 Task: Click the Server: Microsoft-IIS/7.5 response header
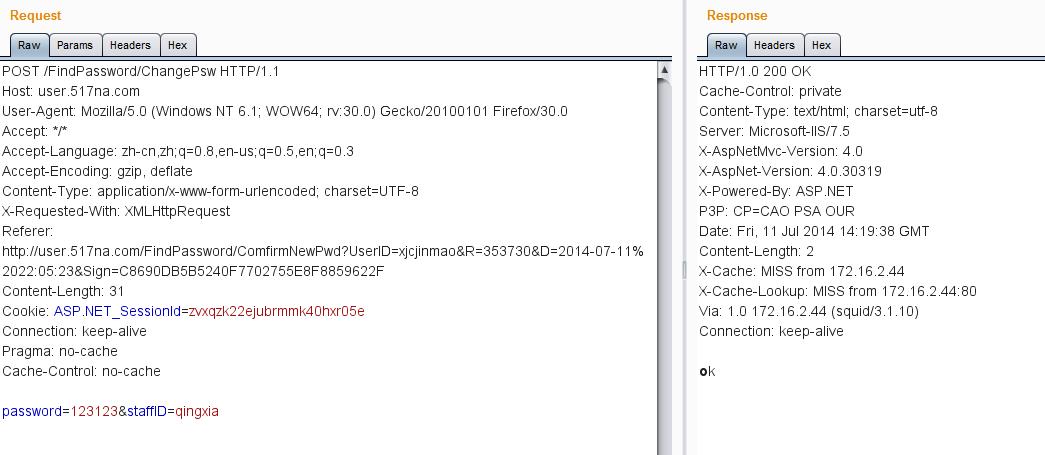click(774, 131)
